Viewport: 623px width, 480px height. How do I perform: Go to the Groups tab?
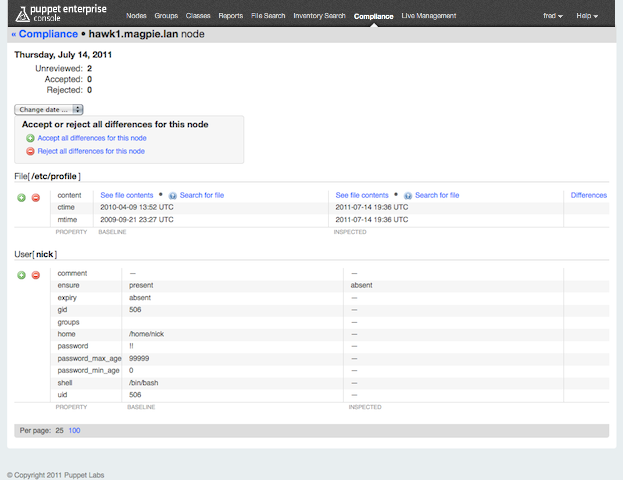tap(166, 16)
